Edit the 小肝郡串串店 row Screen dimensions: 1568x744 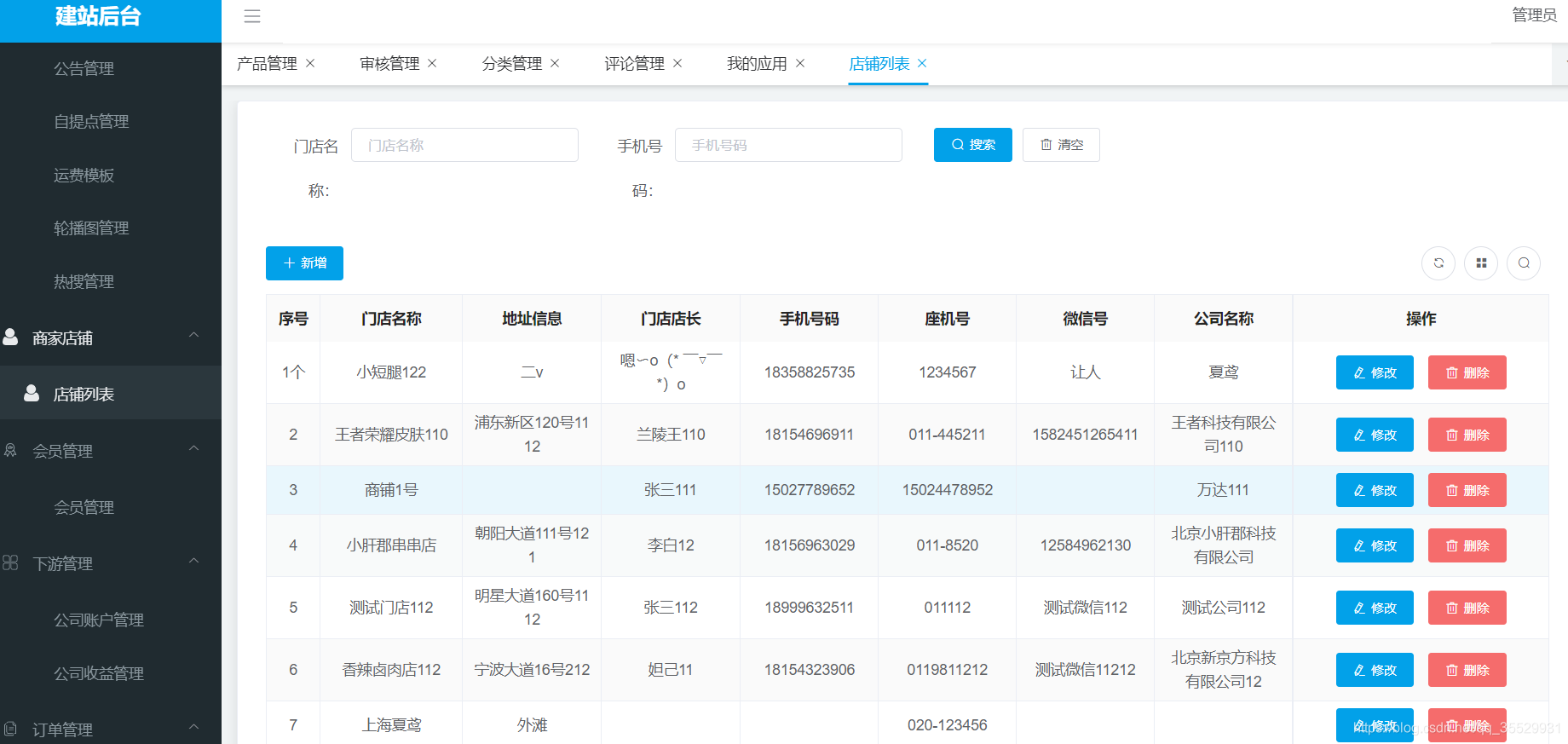coord(1375,545)
